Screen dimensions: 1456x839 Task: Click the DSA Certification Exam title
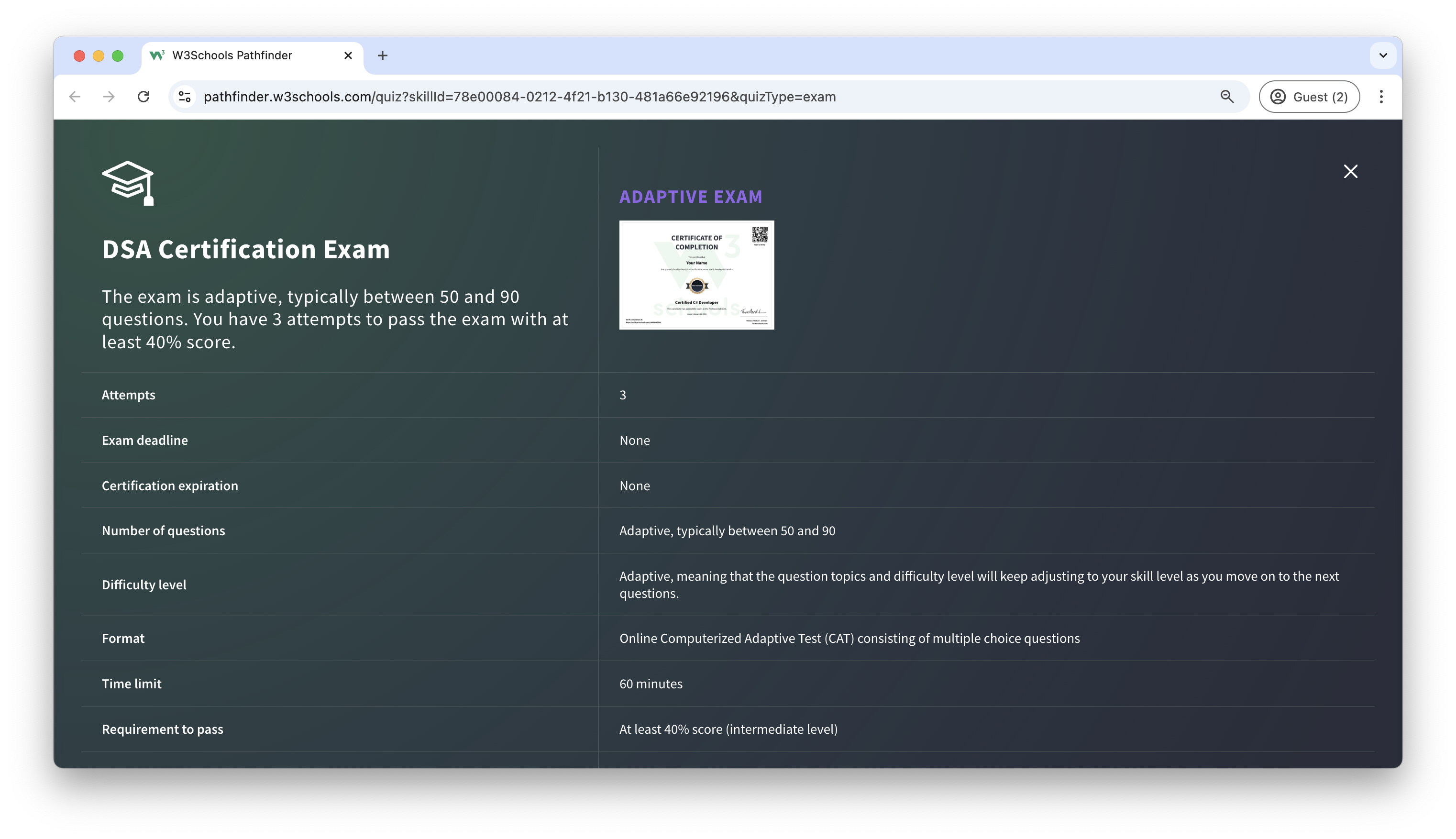click(245, 250)
